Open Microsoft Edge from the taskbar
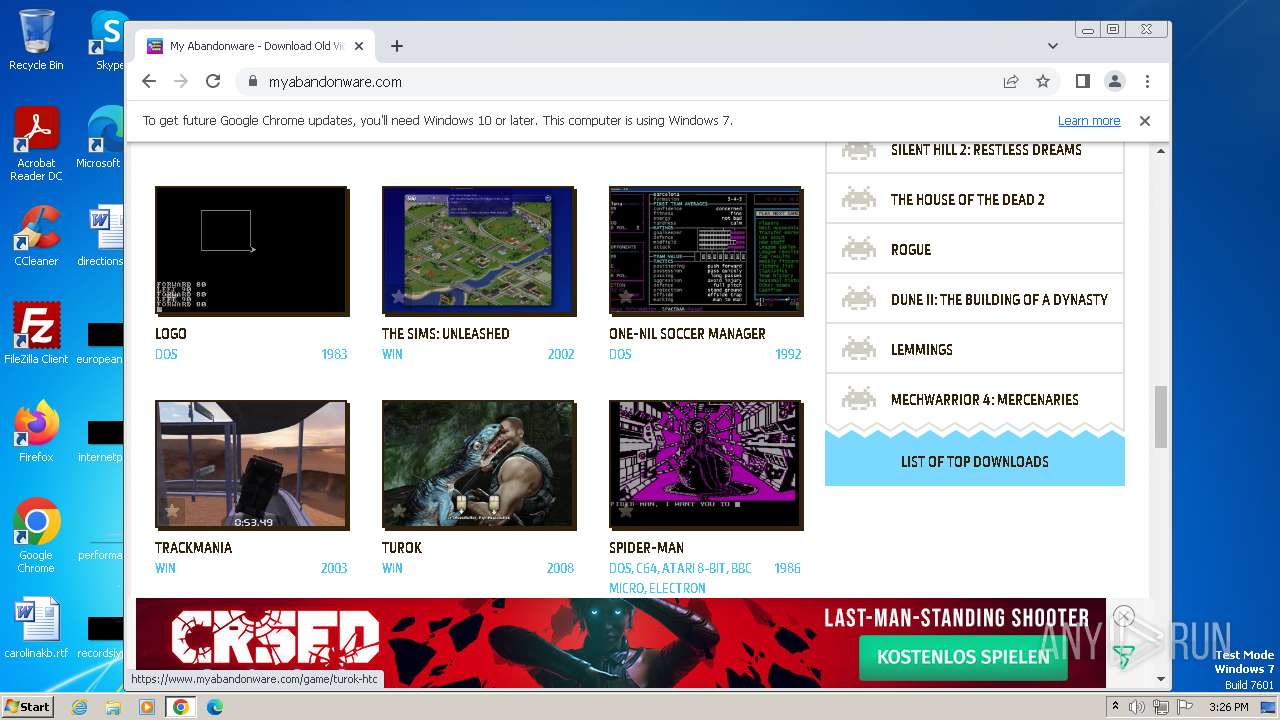This screenshot has height=720, width=1280. 214,707
